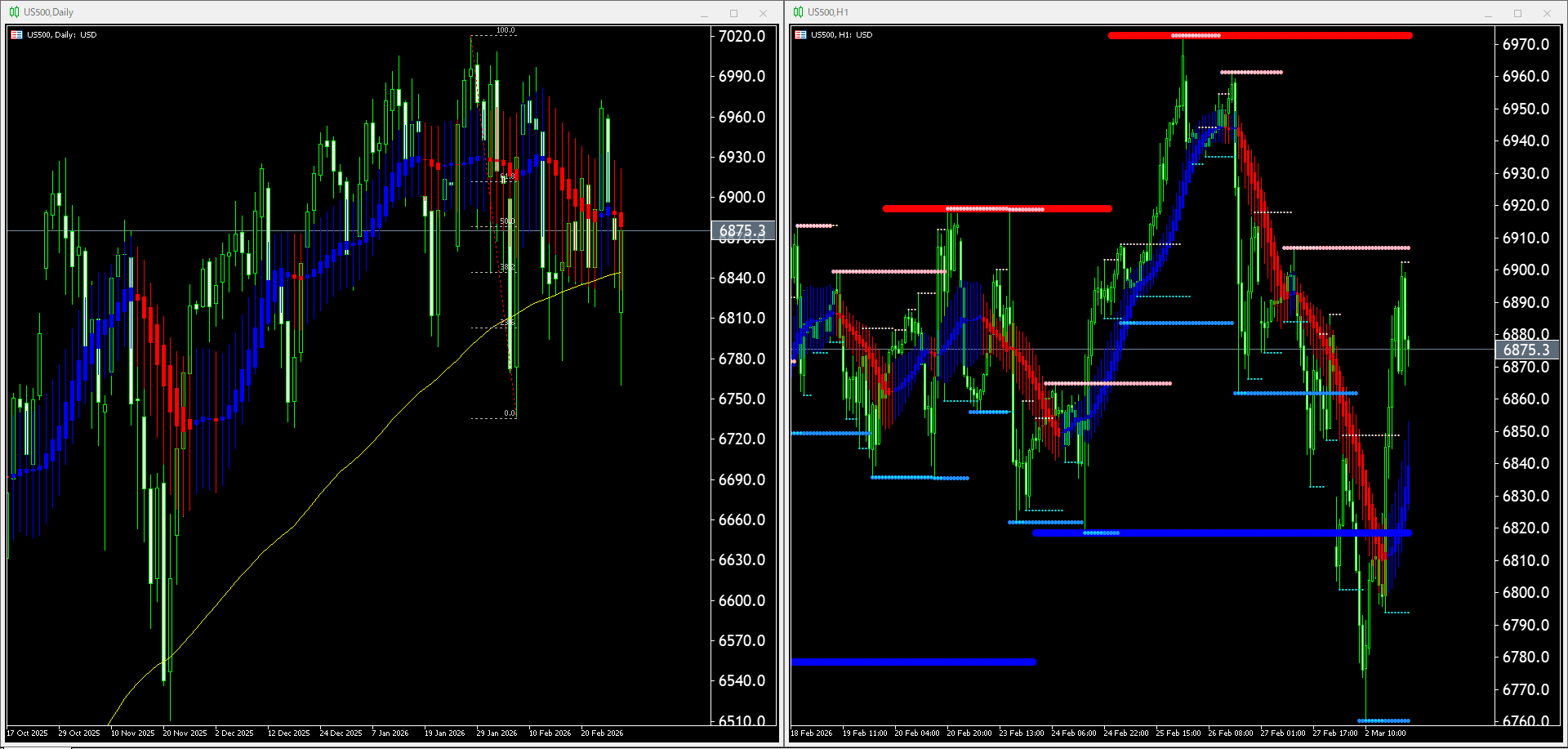The image size is (1568, 749).
Task: Click '25 Feb 15:00' on H1 time axis
Action: click(1178, 733)
